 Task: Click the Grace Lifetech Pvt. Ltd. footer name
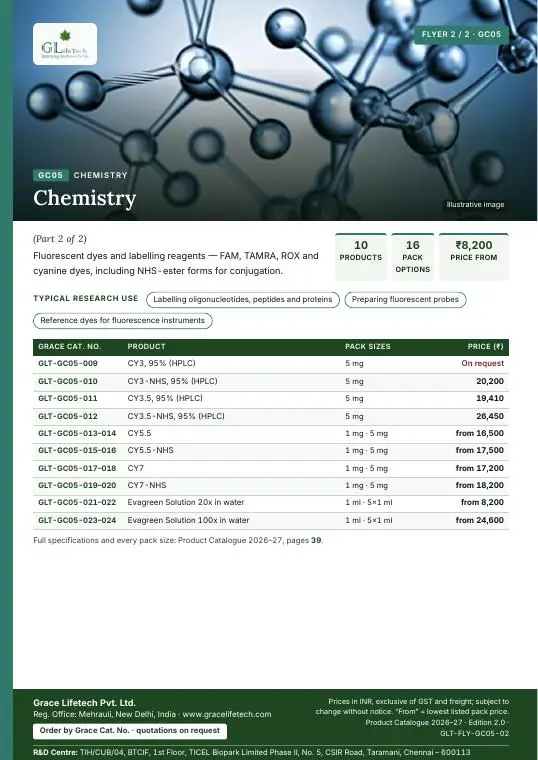click(84, 703)
